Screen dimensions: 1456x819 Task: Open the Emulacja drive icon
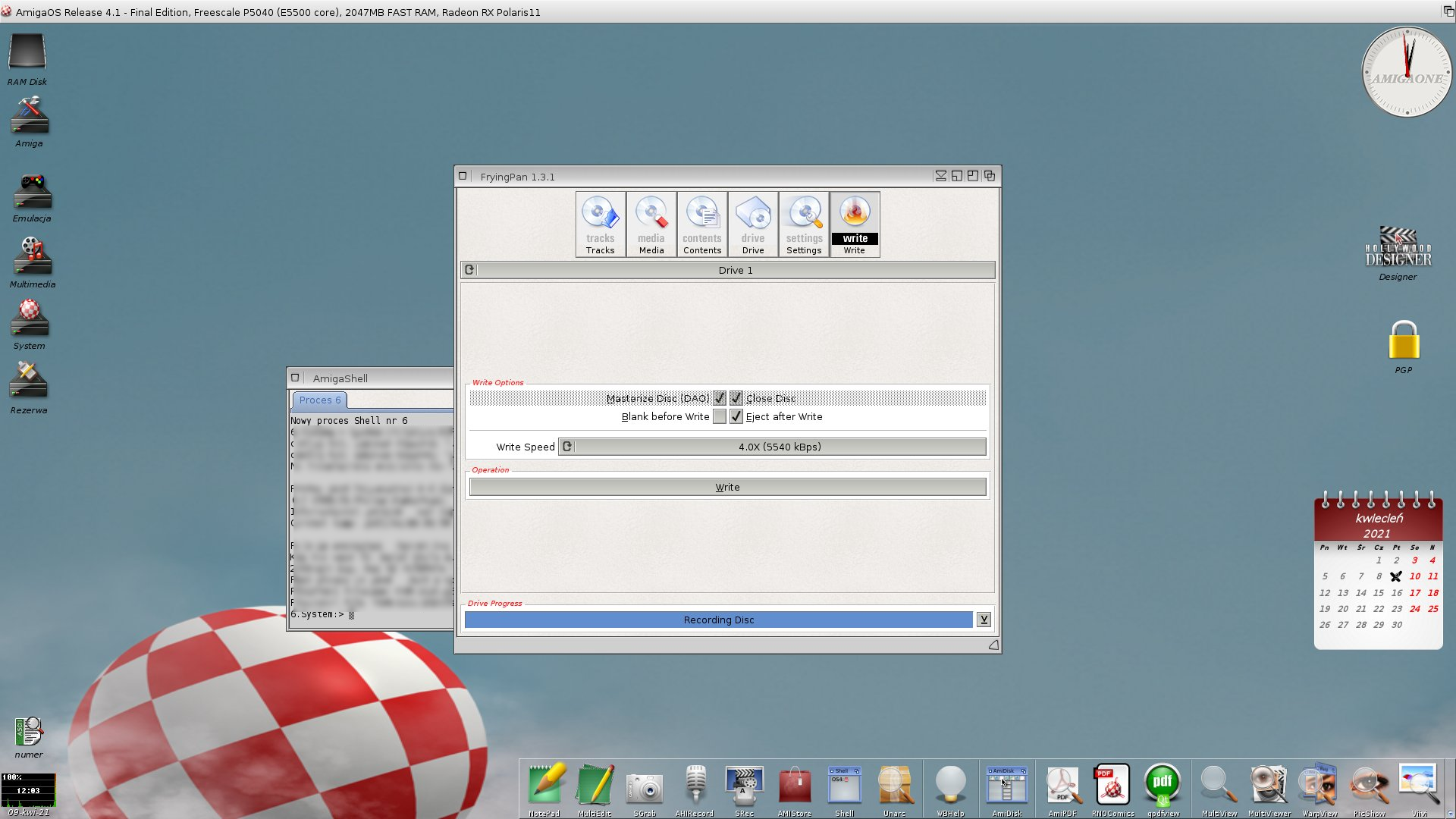coord(32,198)
